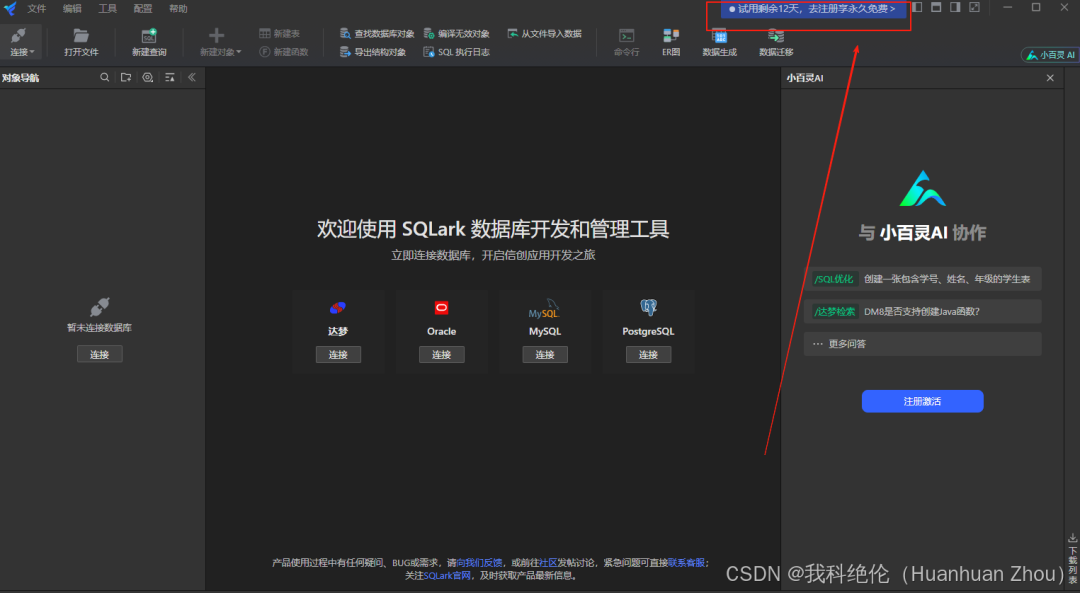Open the 帮助 menu

coord(178,8)
